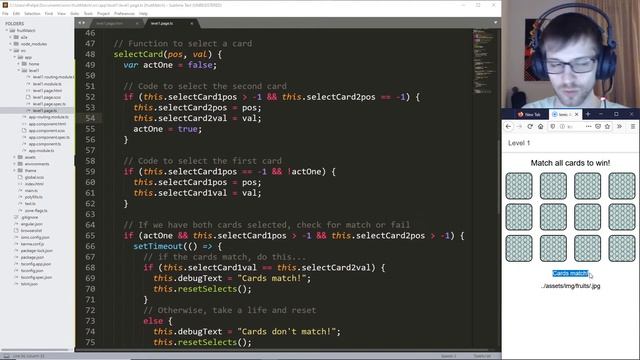This screenshot has width=640, height=360.
Task: Expand the e2e folder
Action: tap(11, 37)
